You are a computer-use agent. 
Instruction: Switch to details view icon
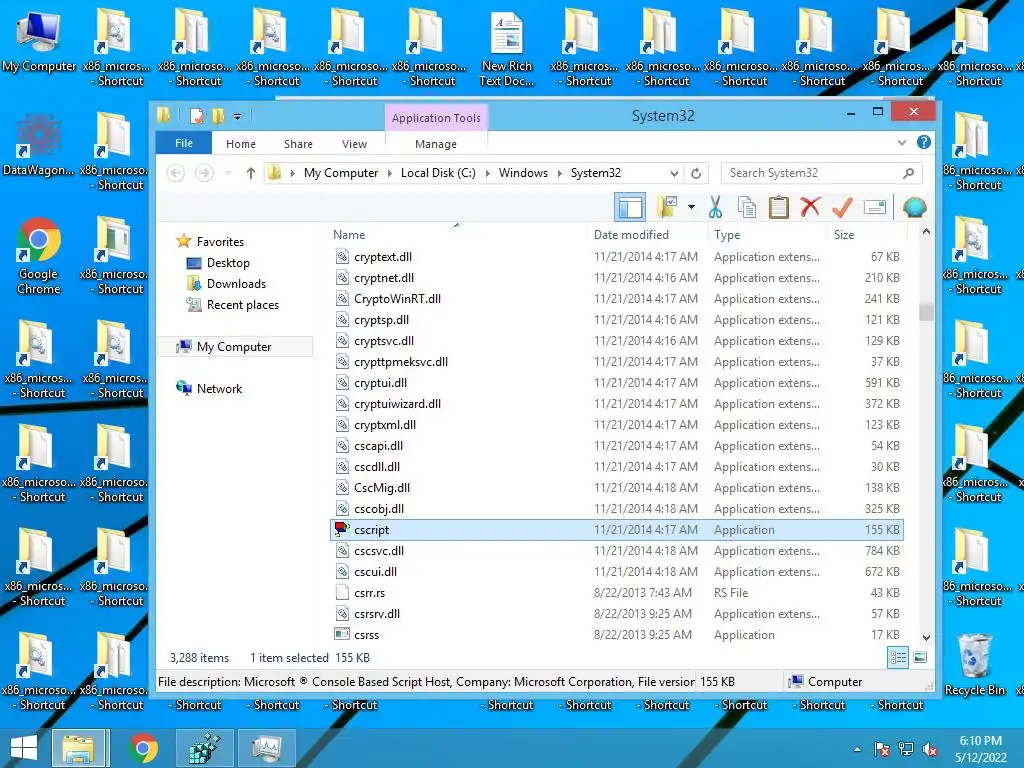click(x=898, y=658)
